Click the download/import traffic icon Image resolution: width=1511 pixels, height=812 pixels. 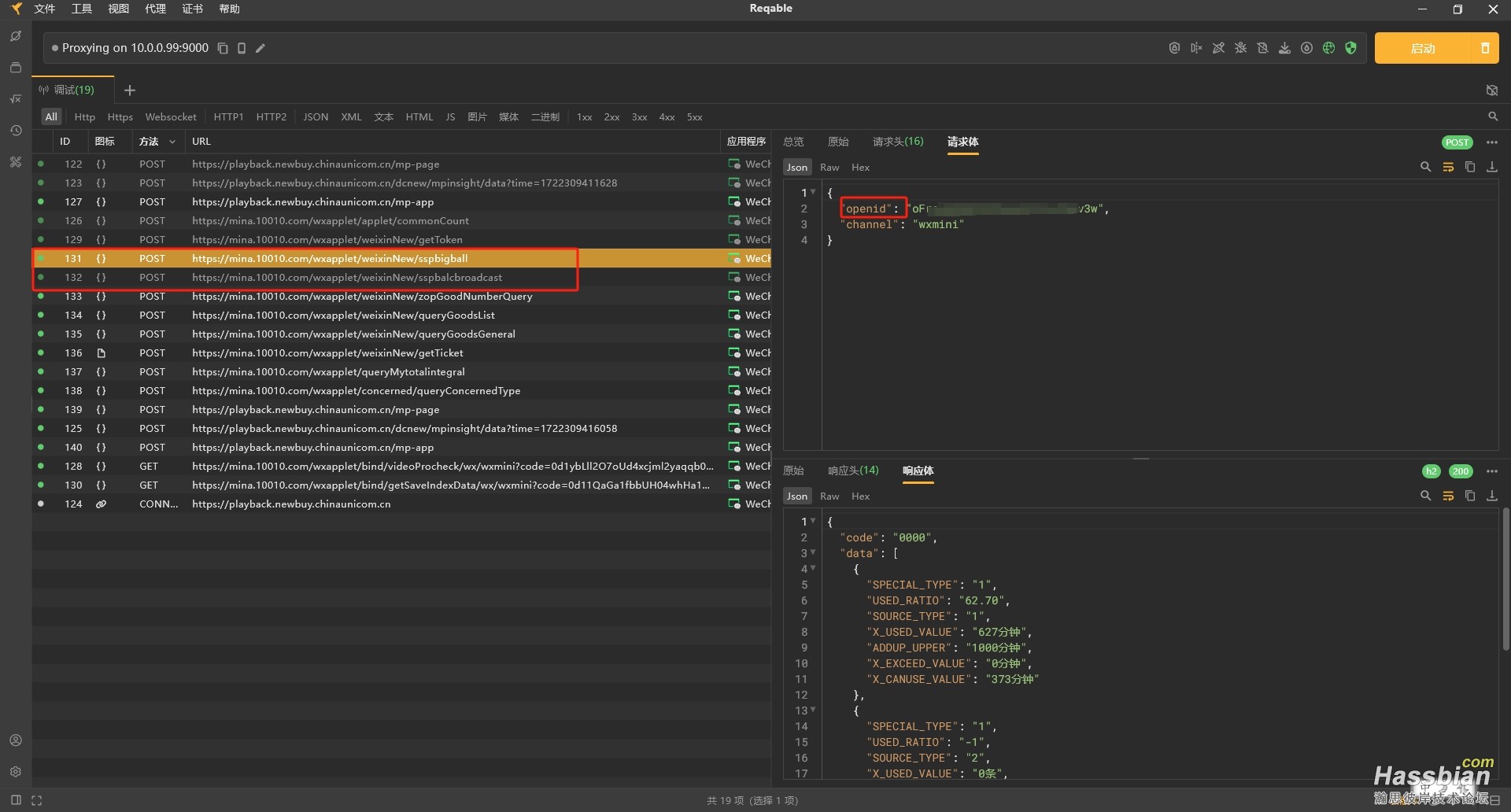click(x=1284, y=48)
